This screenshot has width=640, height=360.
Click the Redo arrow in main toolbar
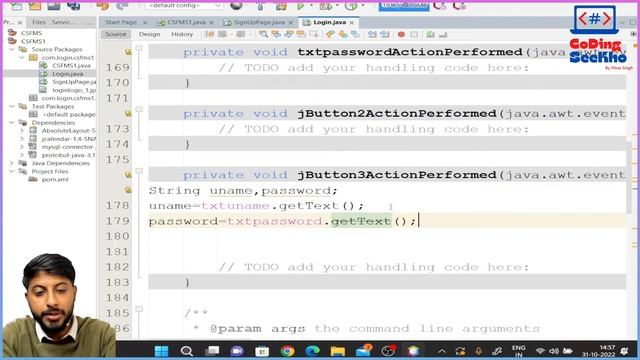point(122,6)
